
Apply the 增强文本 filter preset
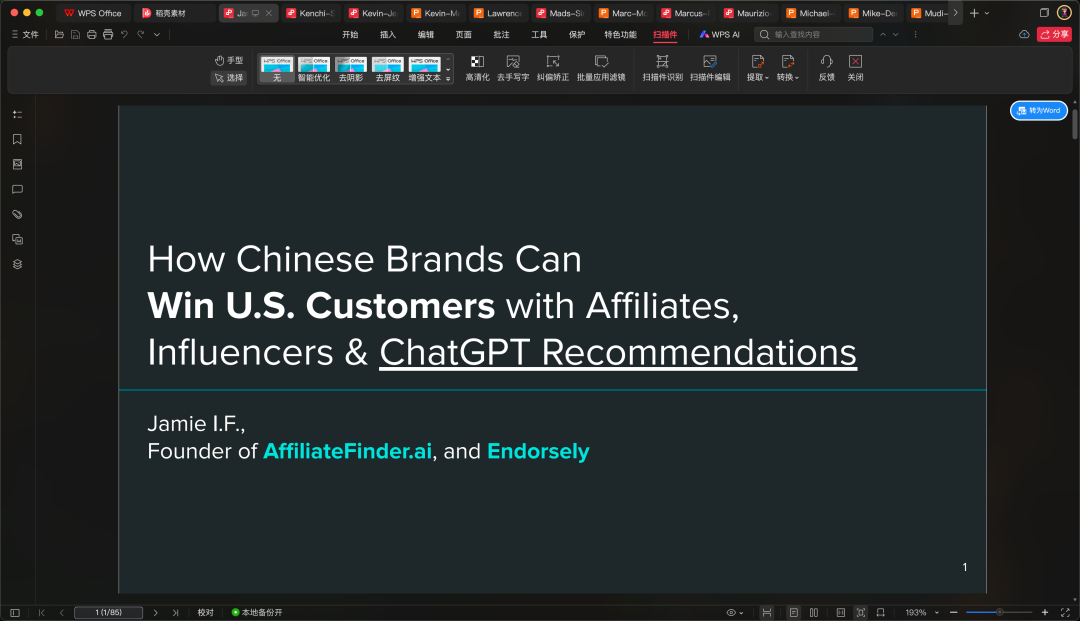[424, 69]
